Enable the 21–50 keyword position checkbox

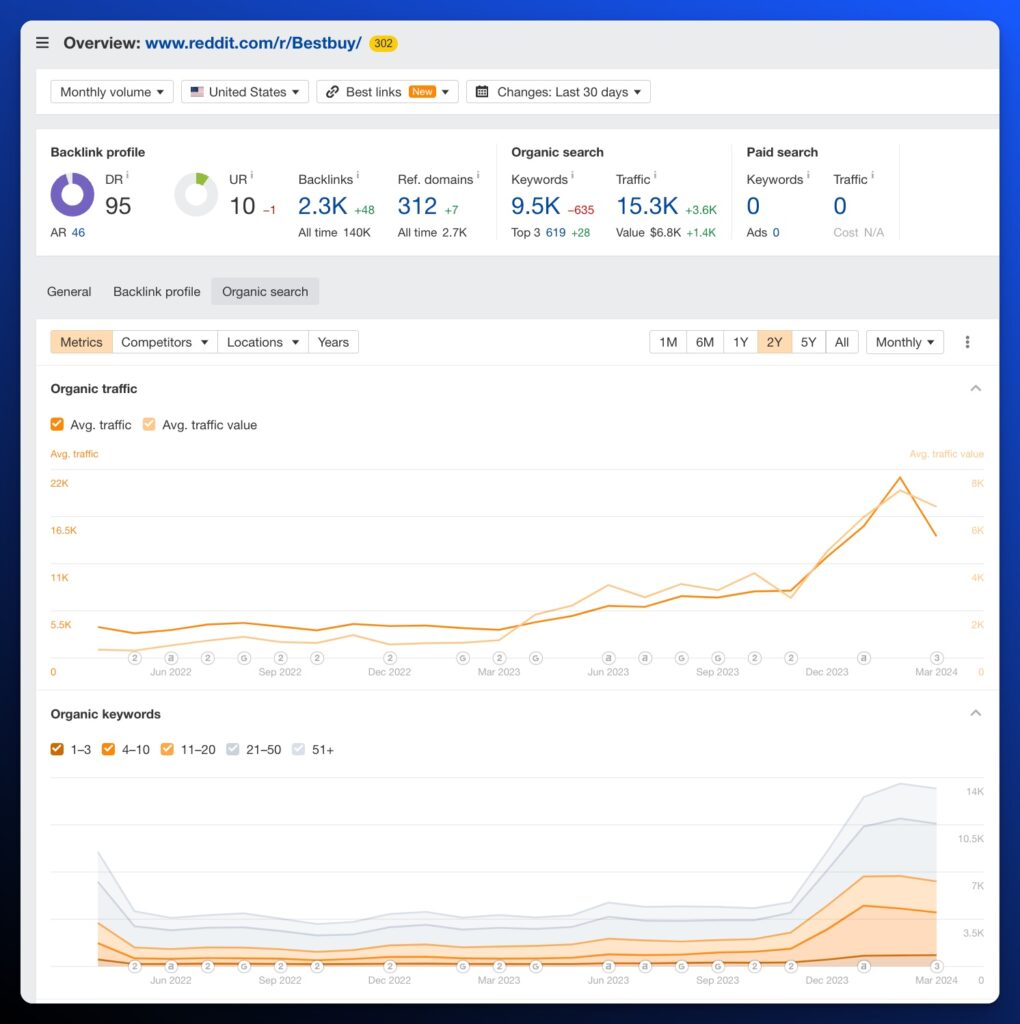coord(232,749)
